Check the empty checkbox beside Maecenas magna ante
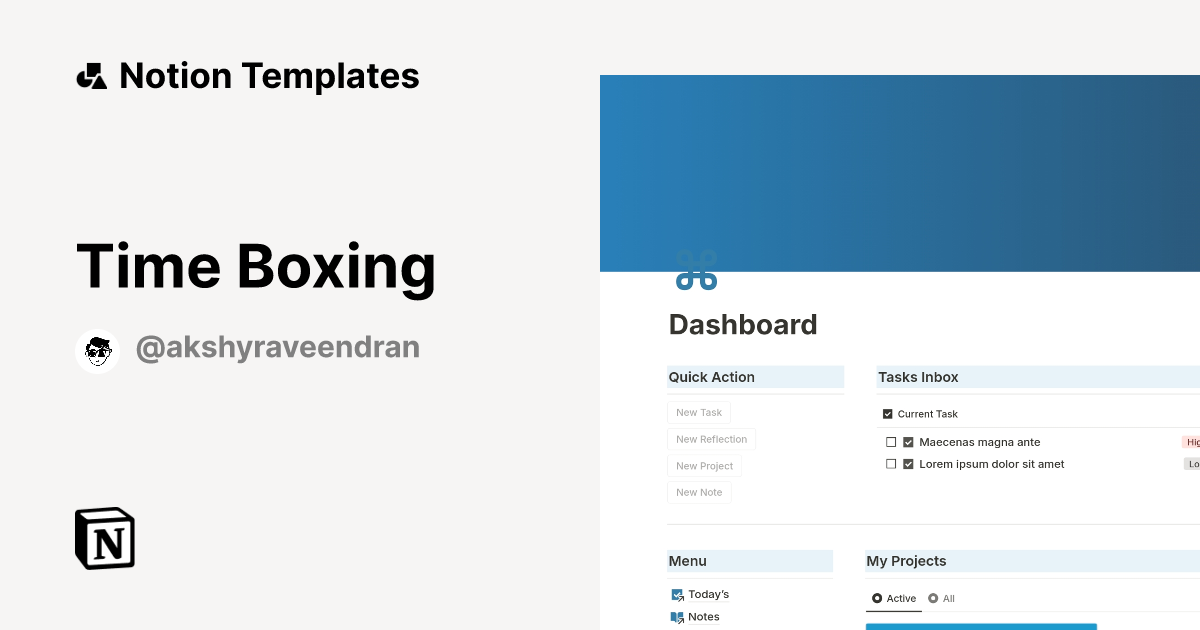1200x630 pixels. click(x=891, y=441)
